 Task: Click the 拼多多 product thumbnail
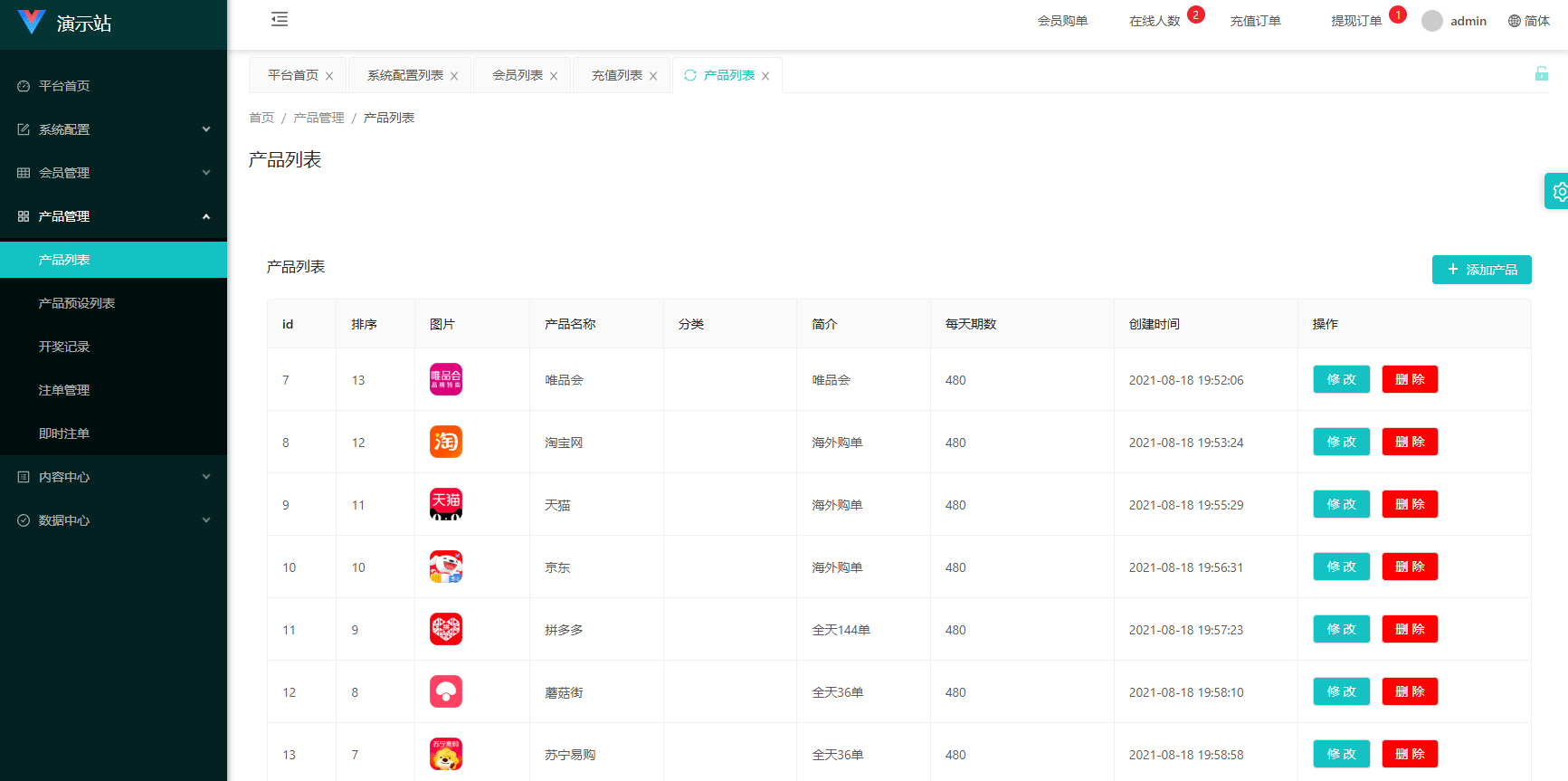[445, 629]
